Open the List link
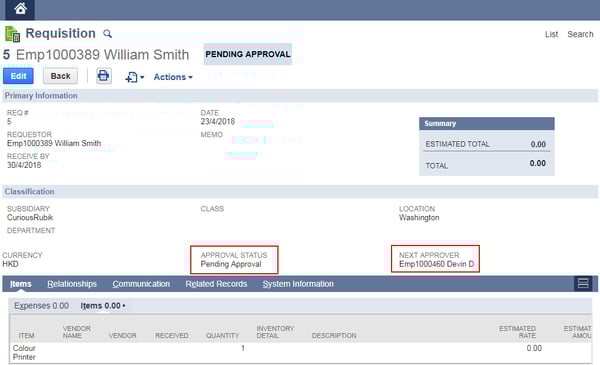 click(551, 34)
